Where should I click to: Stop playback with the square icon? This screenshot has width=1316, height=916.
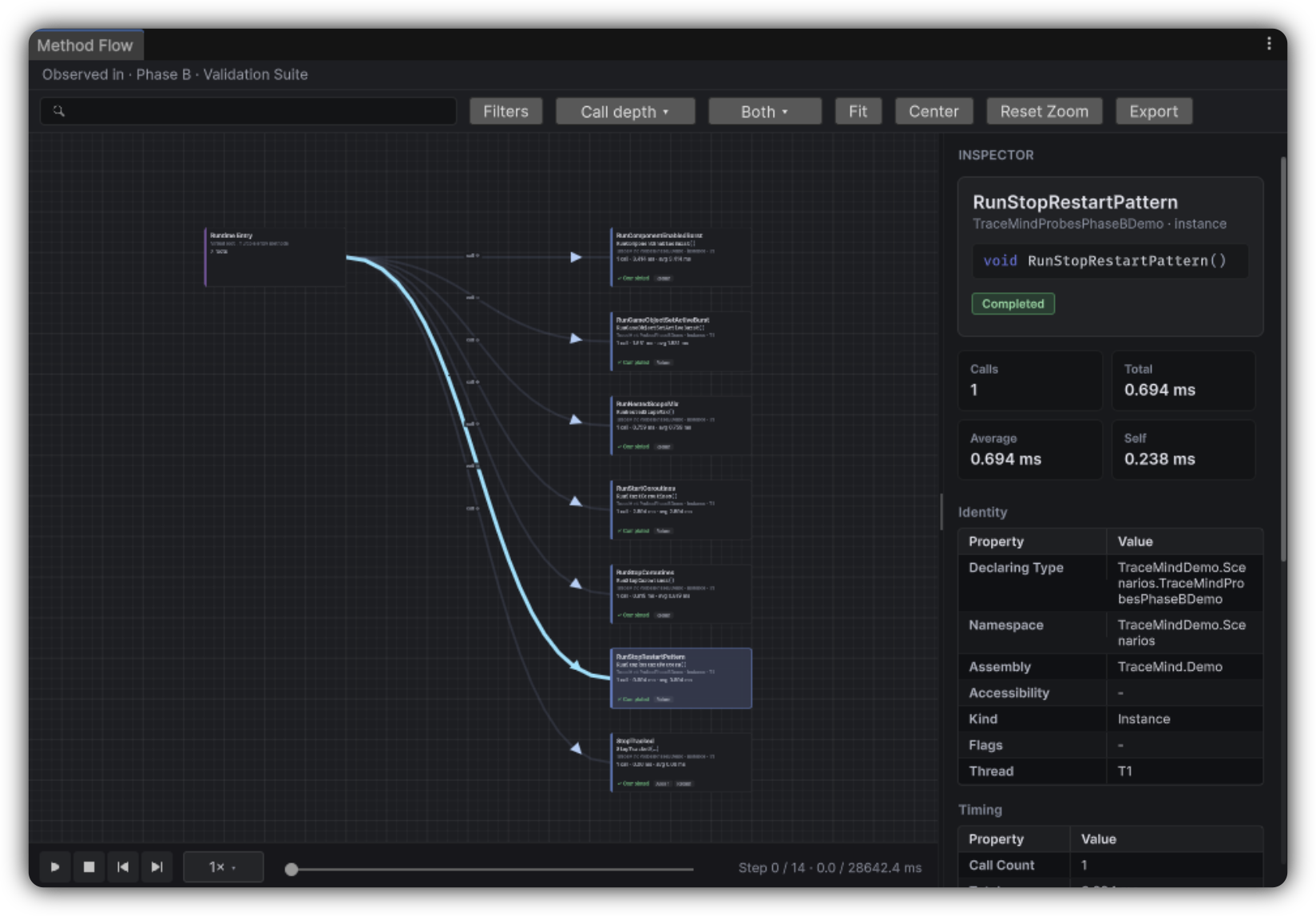[x=89, y=866]
